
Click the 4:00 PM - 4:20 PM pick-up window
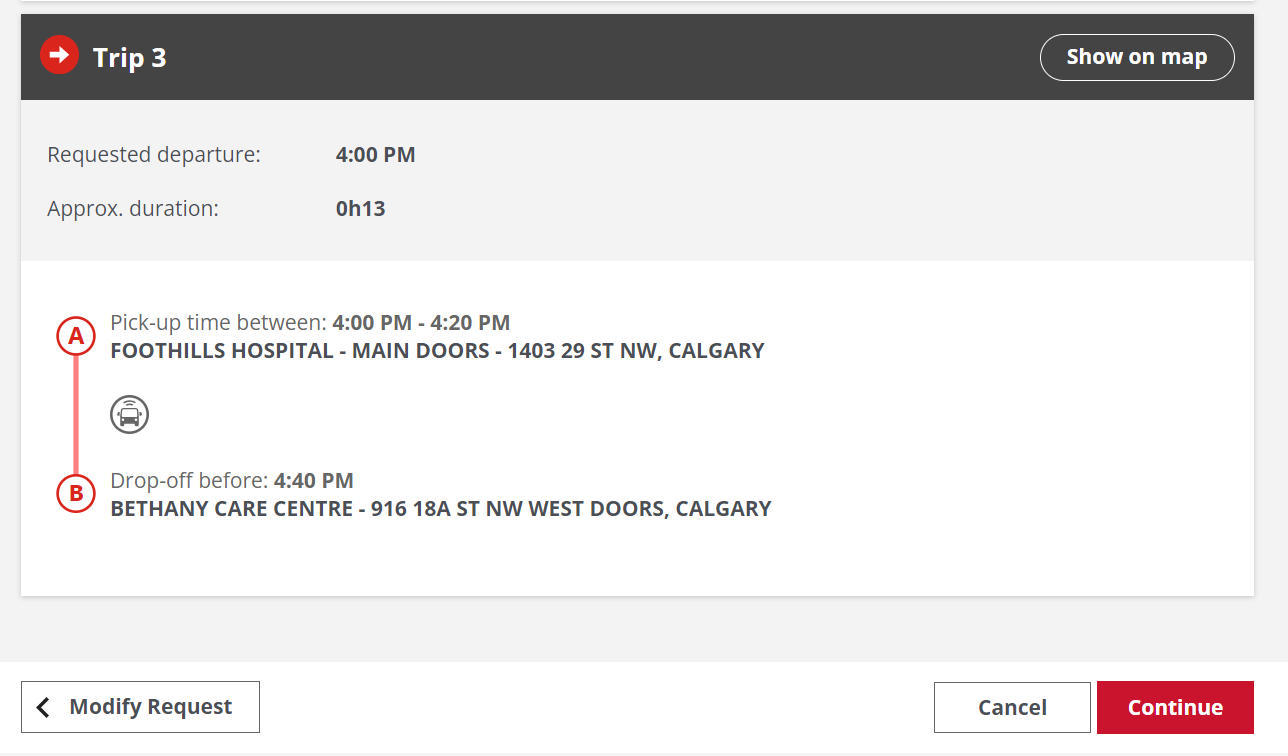click(421, 323)
